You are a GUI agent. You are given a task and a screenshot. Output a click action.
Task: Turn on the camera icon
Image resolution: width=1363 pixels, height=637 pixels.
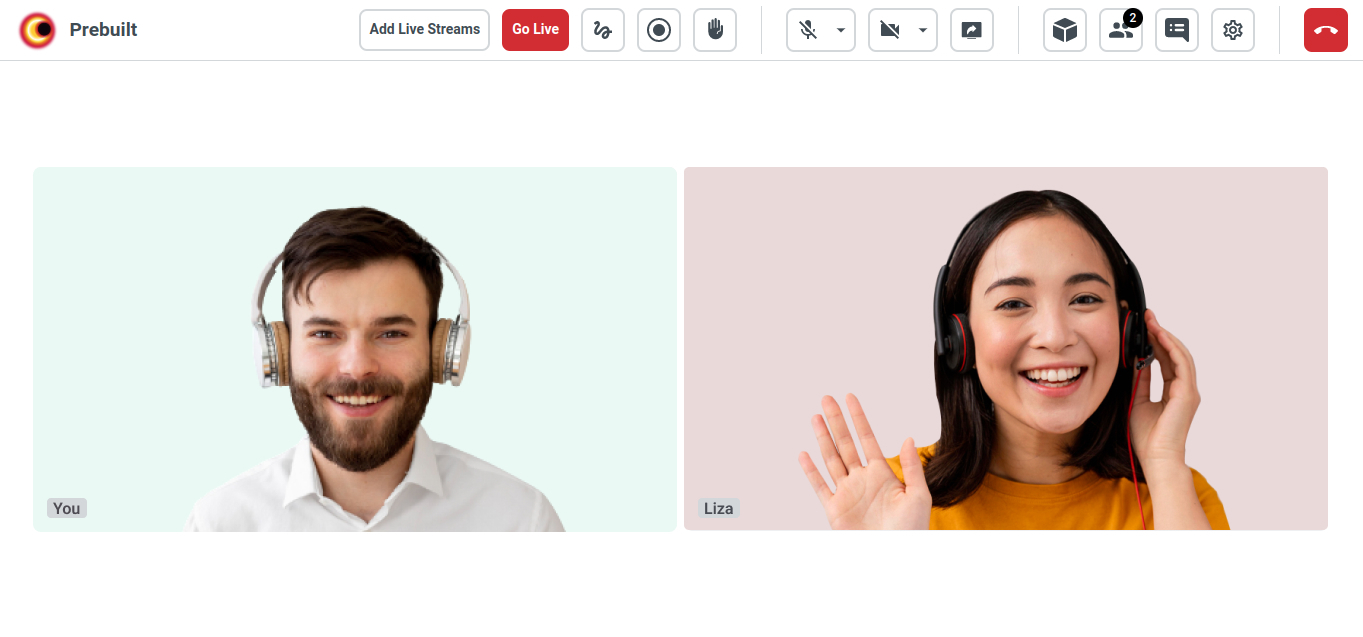point(890,30)
